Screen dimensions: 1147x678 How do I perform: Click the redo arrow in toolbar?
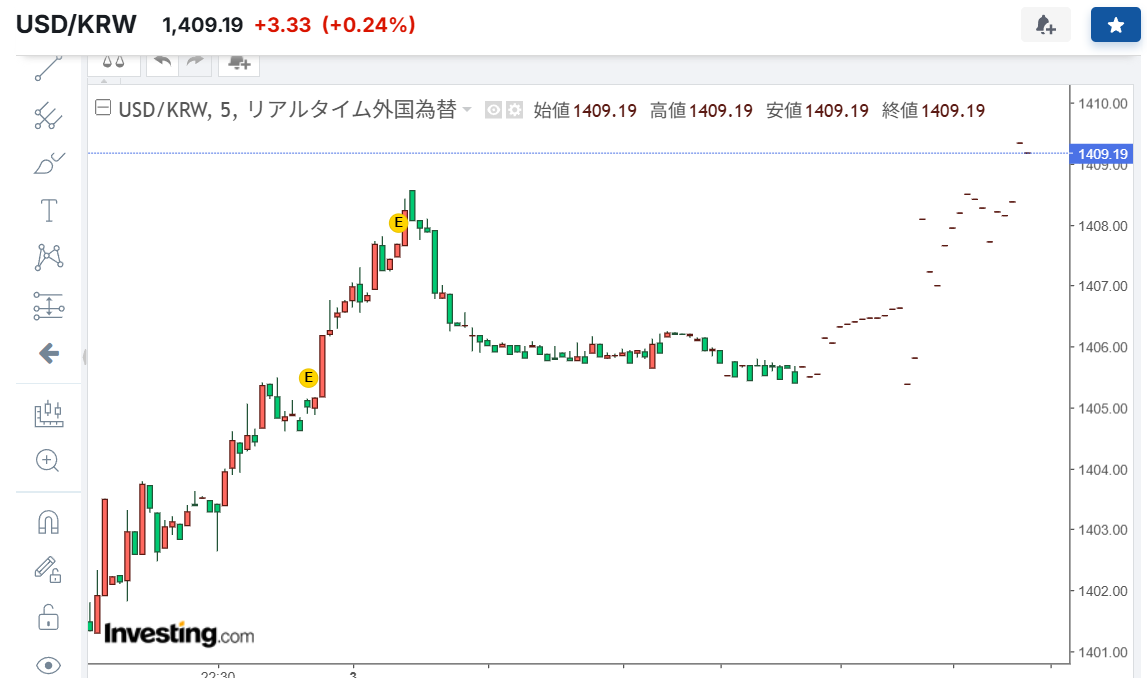click(x=195, y=62)
